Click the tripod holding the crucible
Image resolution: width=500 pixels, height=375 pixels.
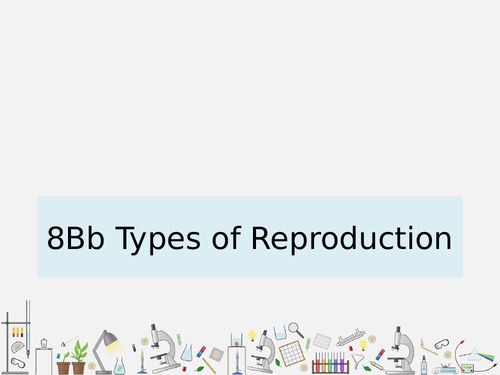pyautogui.click(x=44, y=357)
